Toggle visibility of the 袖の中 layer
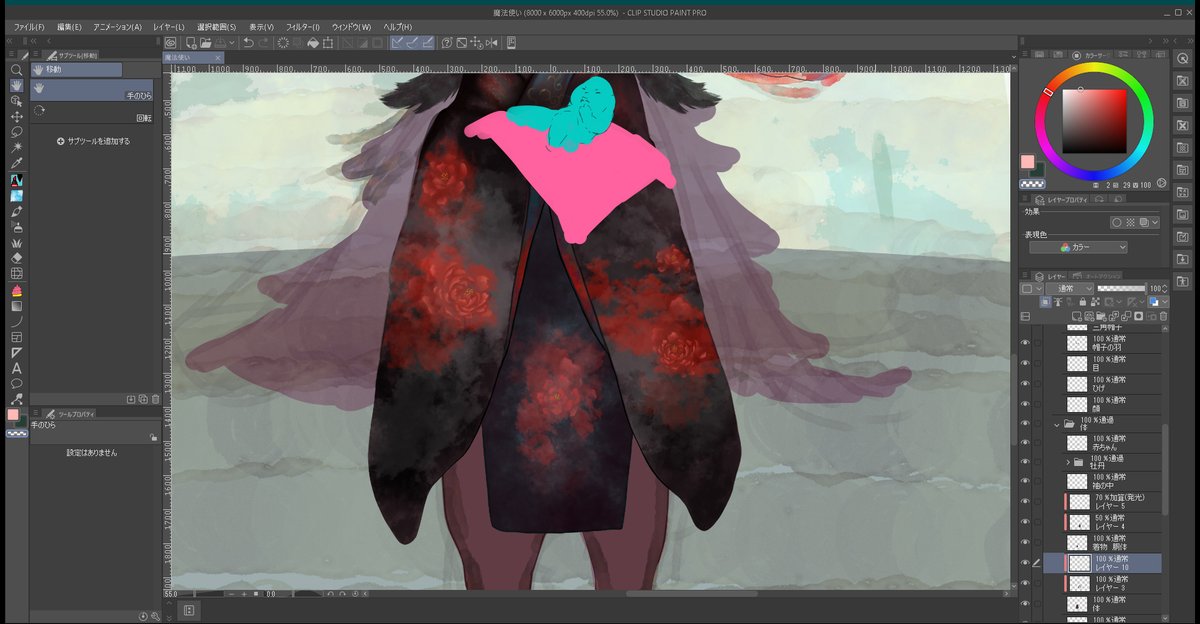 1025,482
